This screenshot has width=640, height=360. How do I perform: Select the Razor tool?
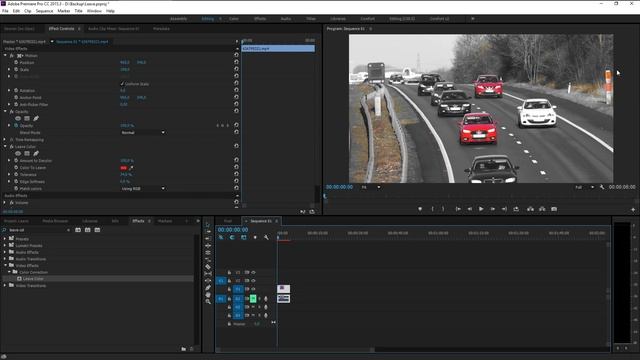pos(208,267)
